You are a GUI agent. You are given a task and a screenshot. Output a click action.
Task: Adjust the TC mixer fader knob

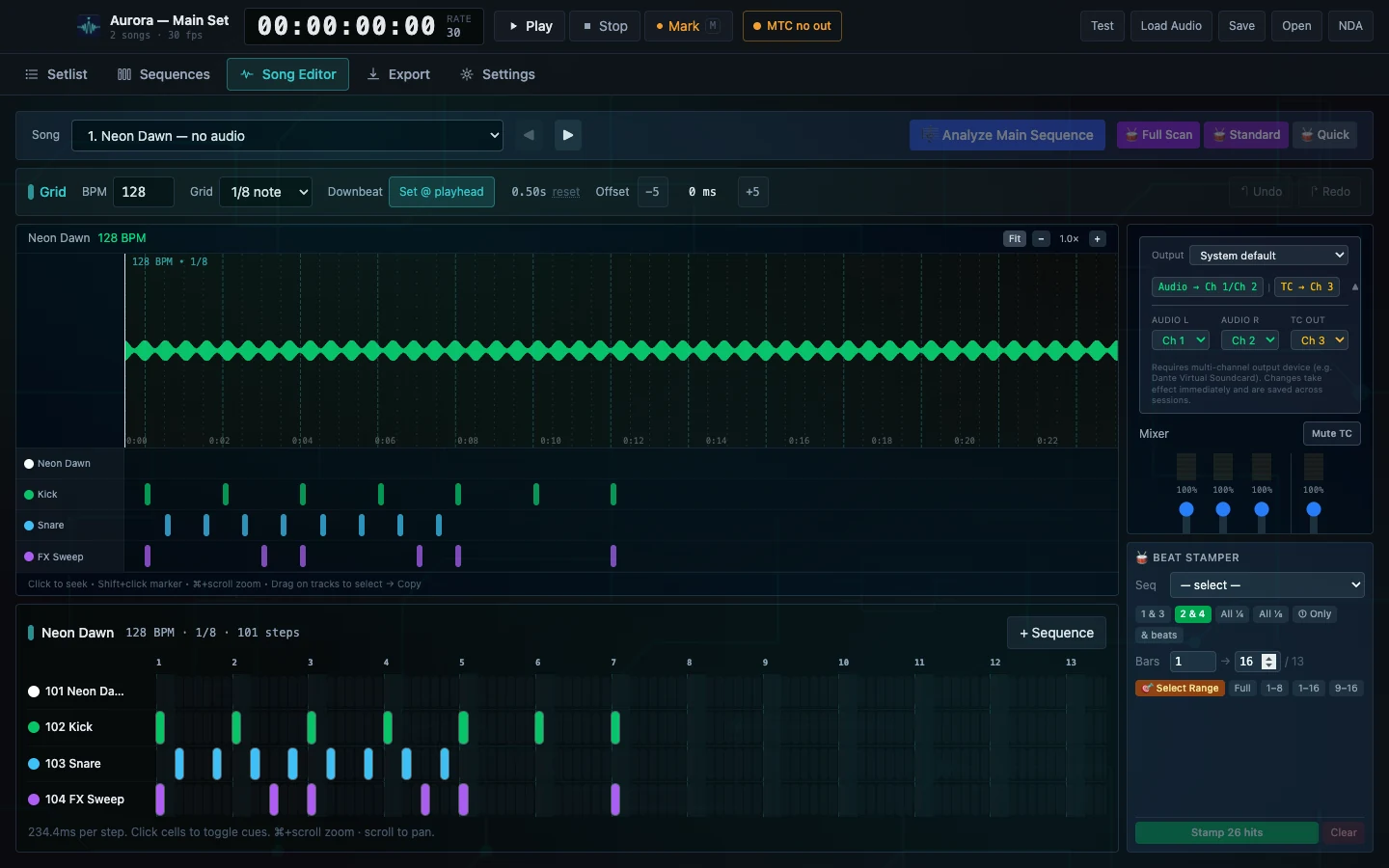pos(1314,509)
